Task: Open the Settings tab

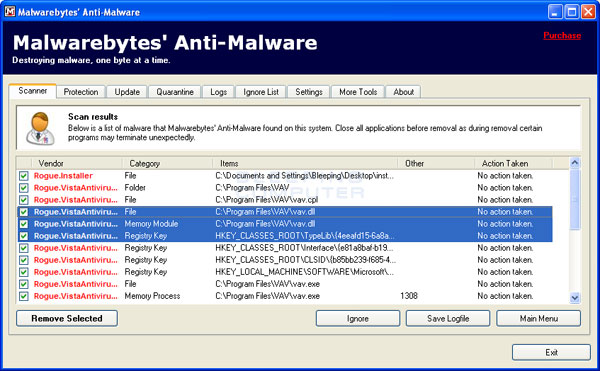Action: [x=309, y=92]
